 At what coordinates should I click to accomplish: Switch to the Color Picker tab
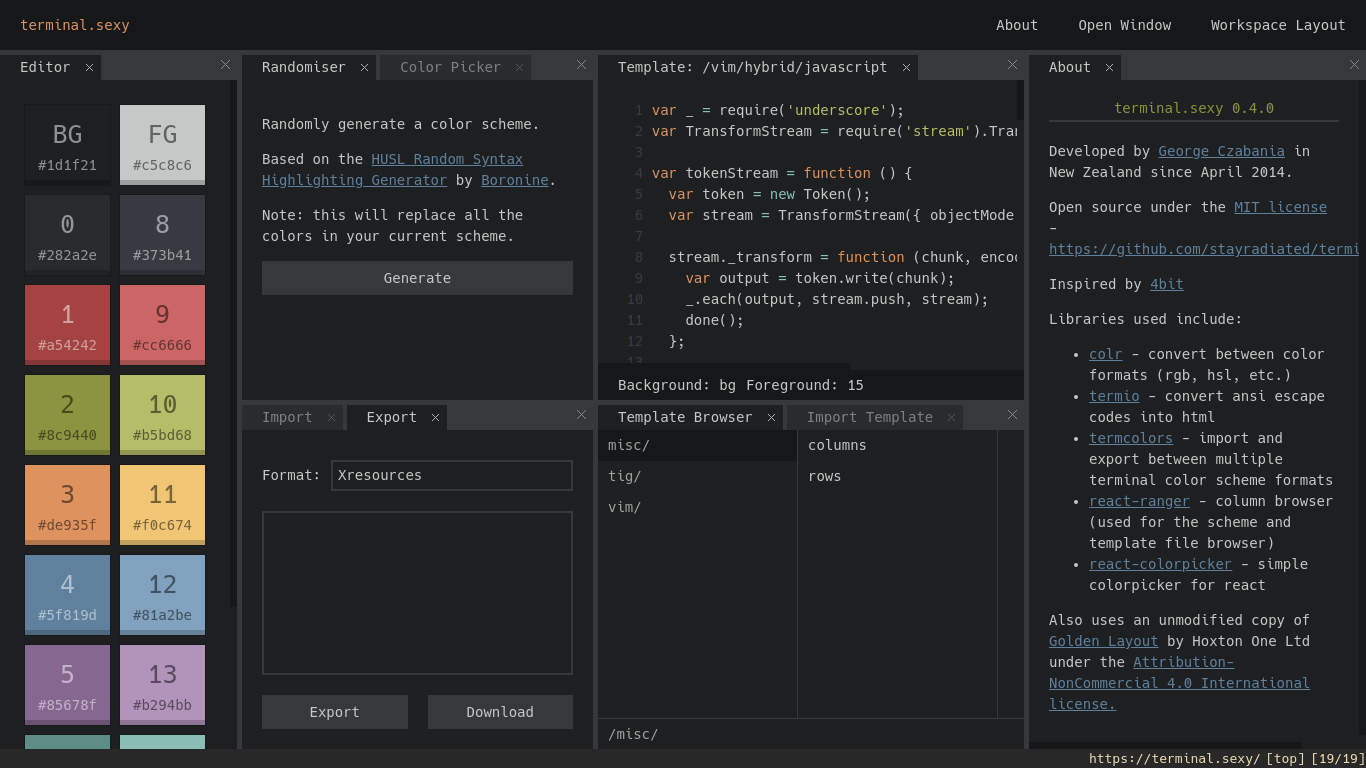click(x=450, y=66)
